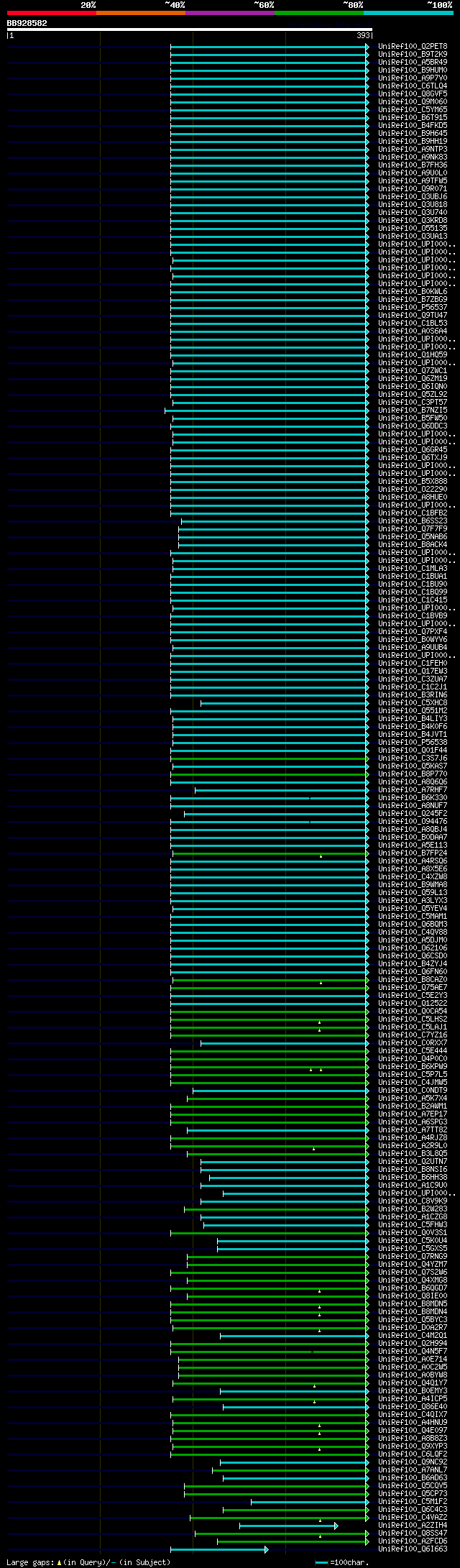
Task: Open hit UniRef100_B6T915
Action: click(x=413, y=118)
